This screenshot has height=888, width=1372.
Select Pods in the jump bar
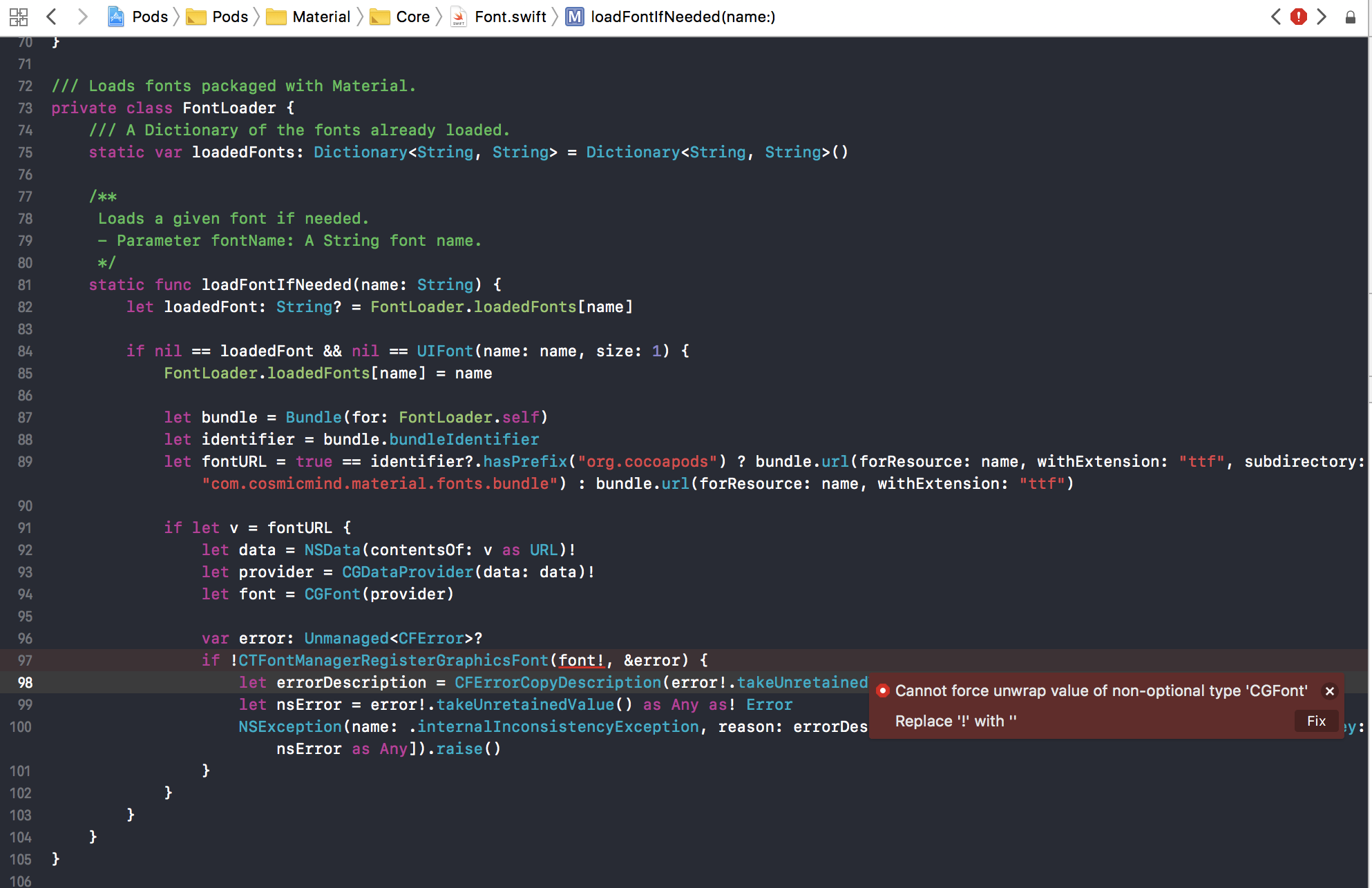coord(151,17)
